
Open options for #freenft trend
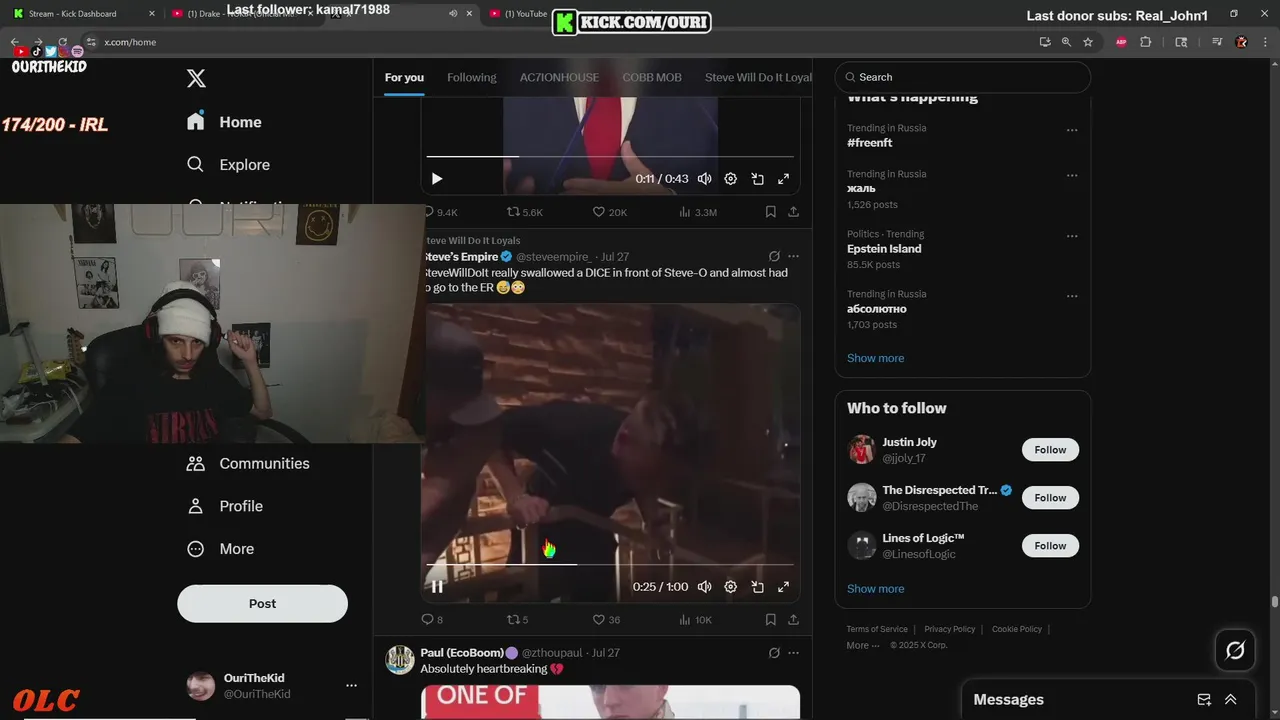1072,130
